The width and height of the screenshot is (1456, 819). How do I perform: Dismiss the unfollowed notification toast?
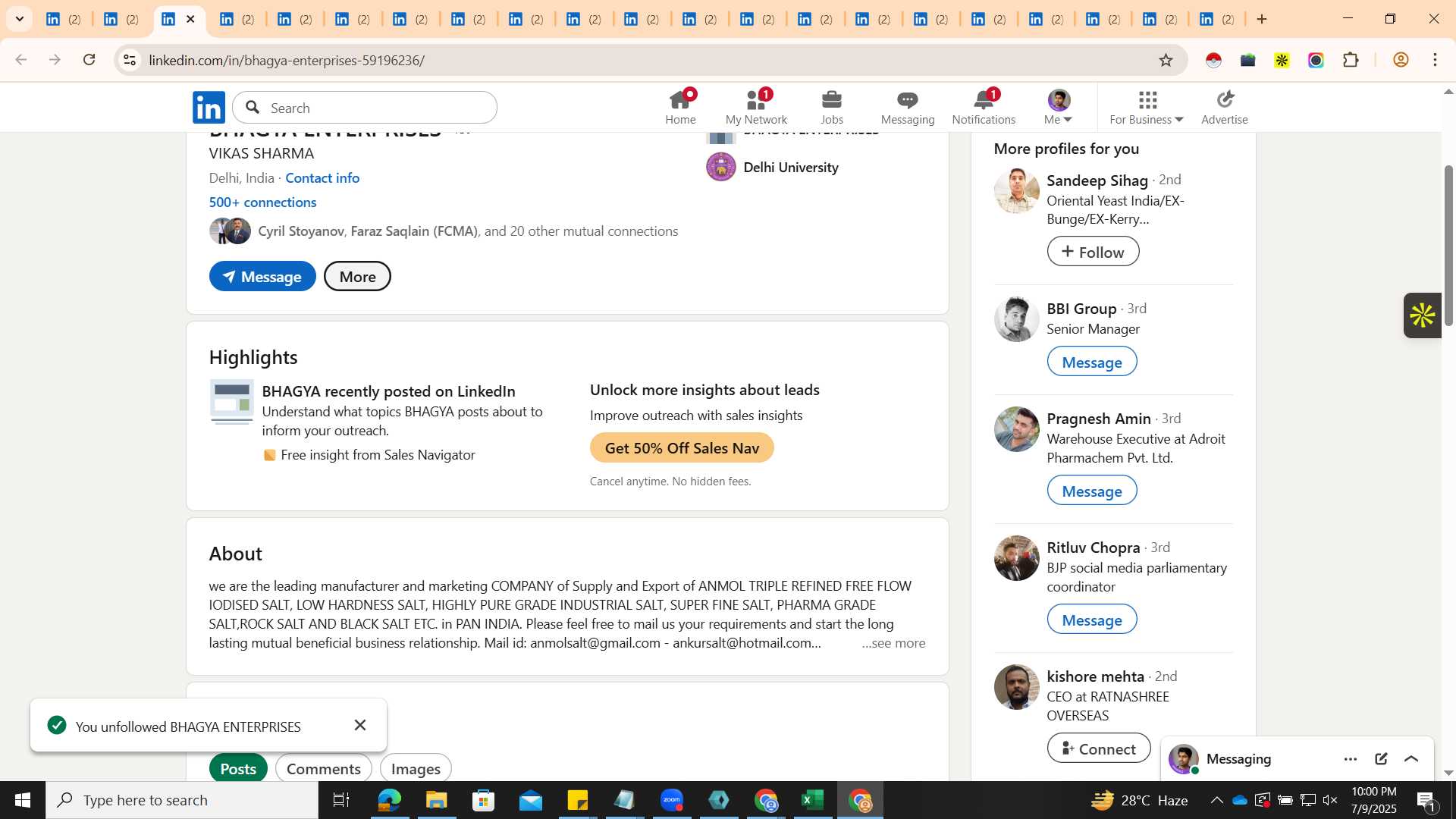[360, 725]
